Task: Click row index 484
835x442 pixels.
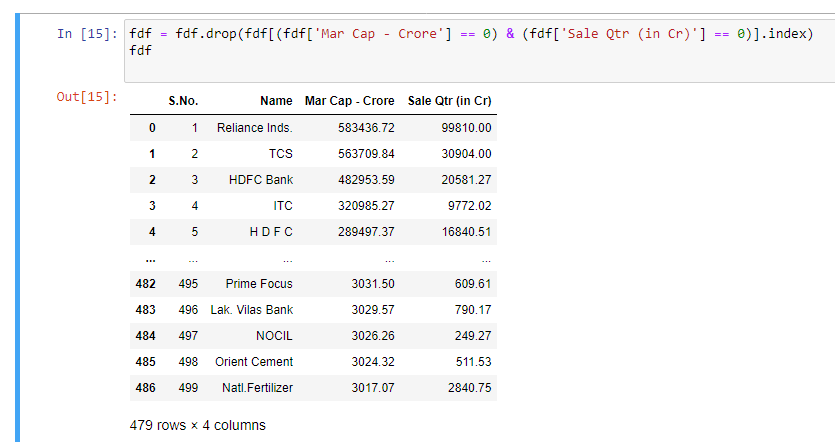Action: (145, 336)
